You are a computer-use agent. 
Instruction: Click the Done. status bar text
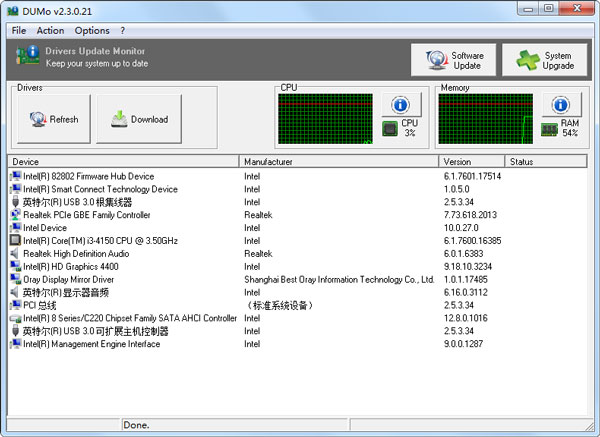(136, 425)
